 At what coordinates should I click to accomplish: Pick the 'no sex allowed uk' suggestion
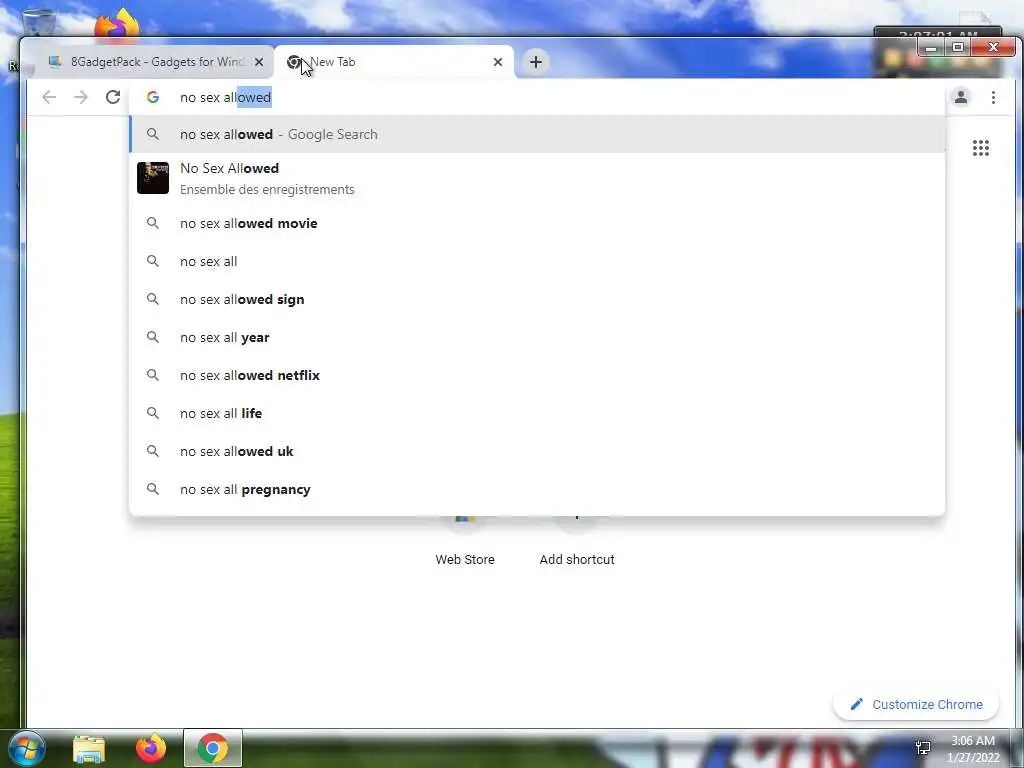click(x=537, y=451)
